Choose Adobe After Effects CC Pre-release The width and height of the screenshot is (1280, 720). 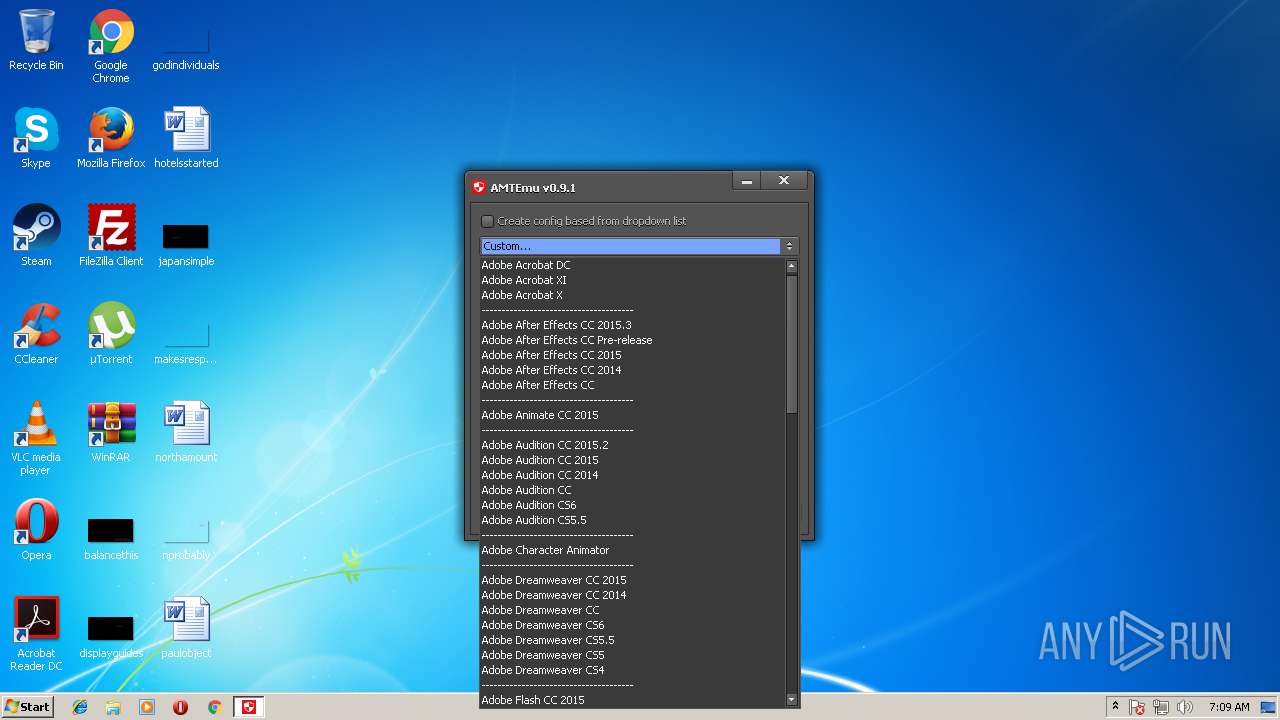point(632,340)
